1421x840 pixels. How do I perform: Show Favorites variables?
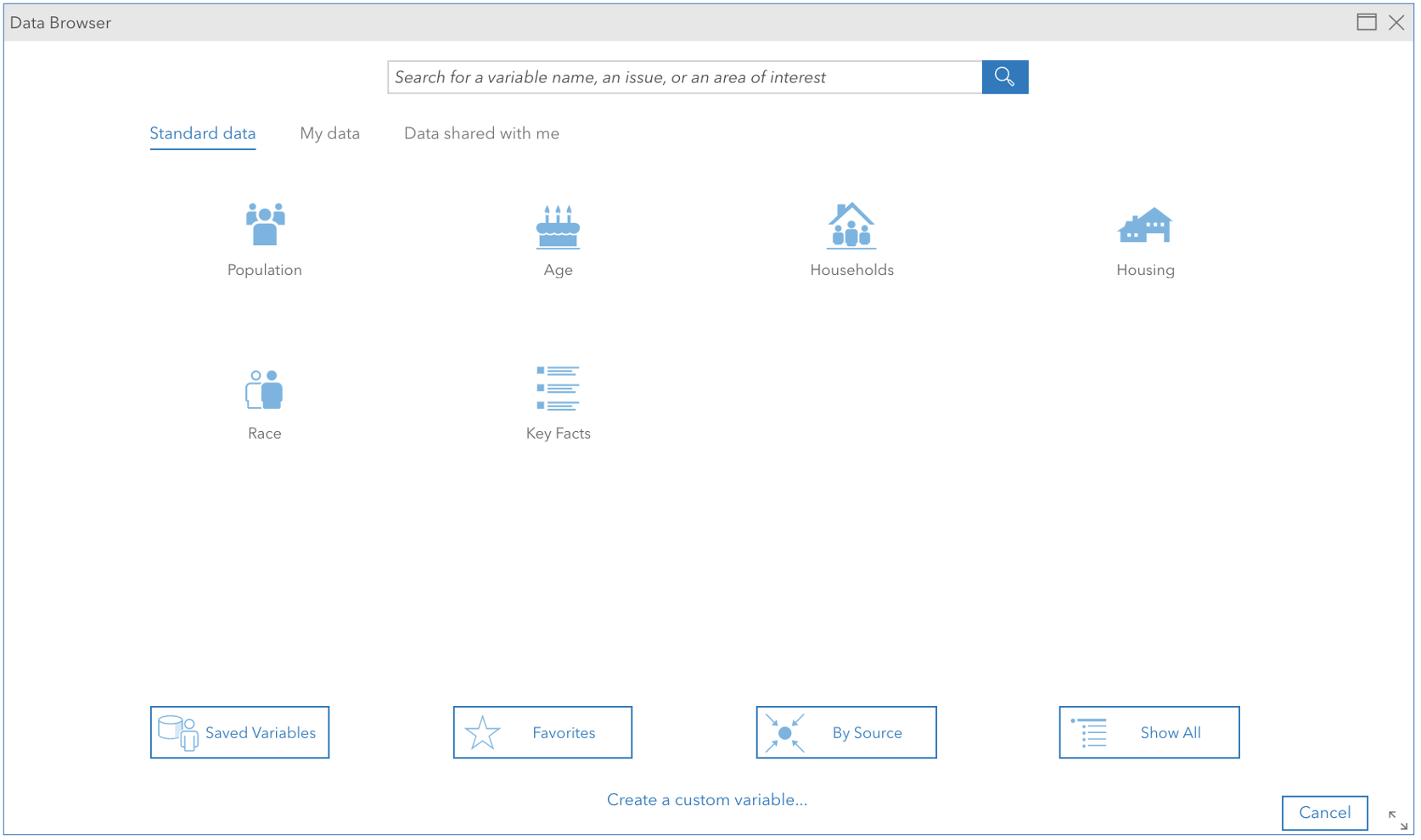[x=542, y=732]
